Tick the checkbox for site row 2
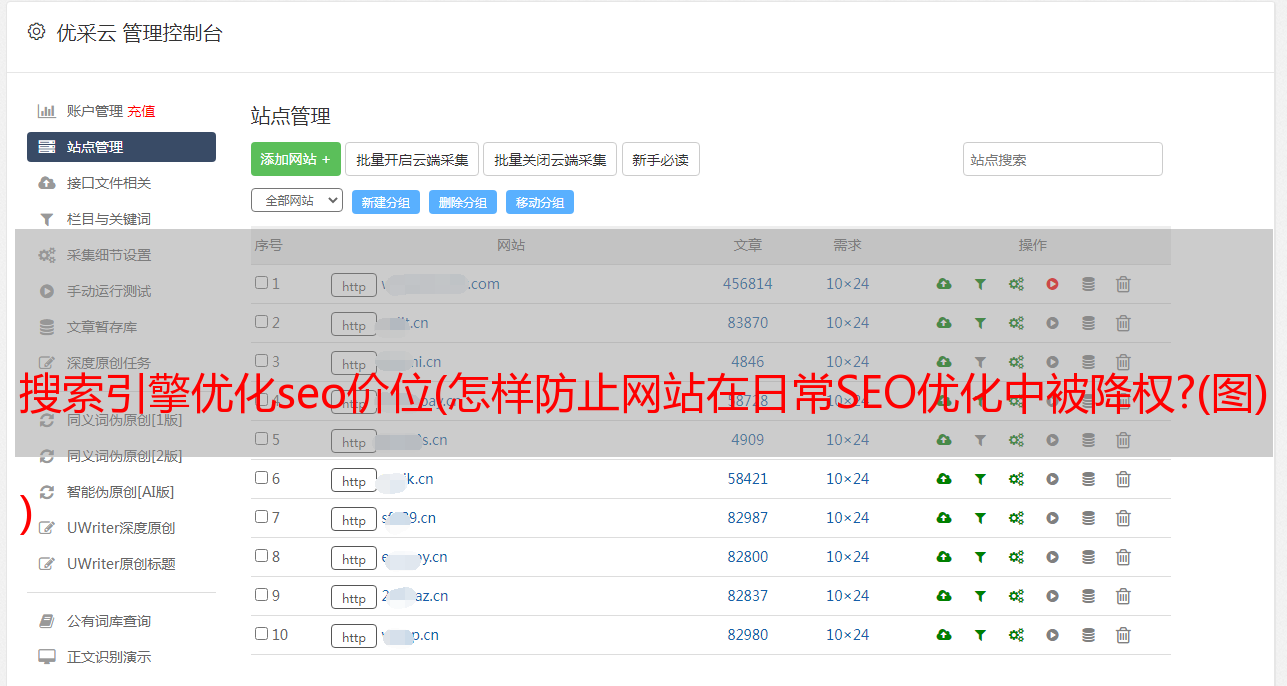Screen dimensions: 1287x686 tap(261, 322)
